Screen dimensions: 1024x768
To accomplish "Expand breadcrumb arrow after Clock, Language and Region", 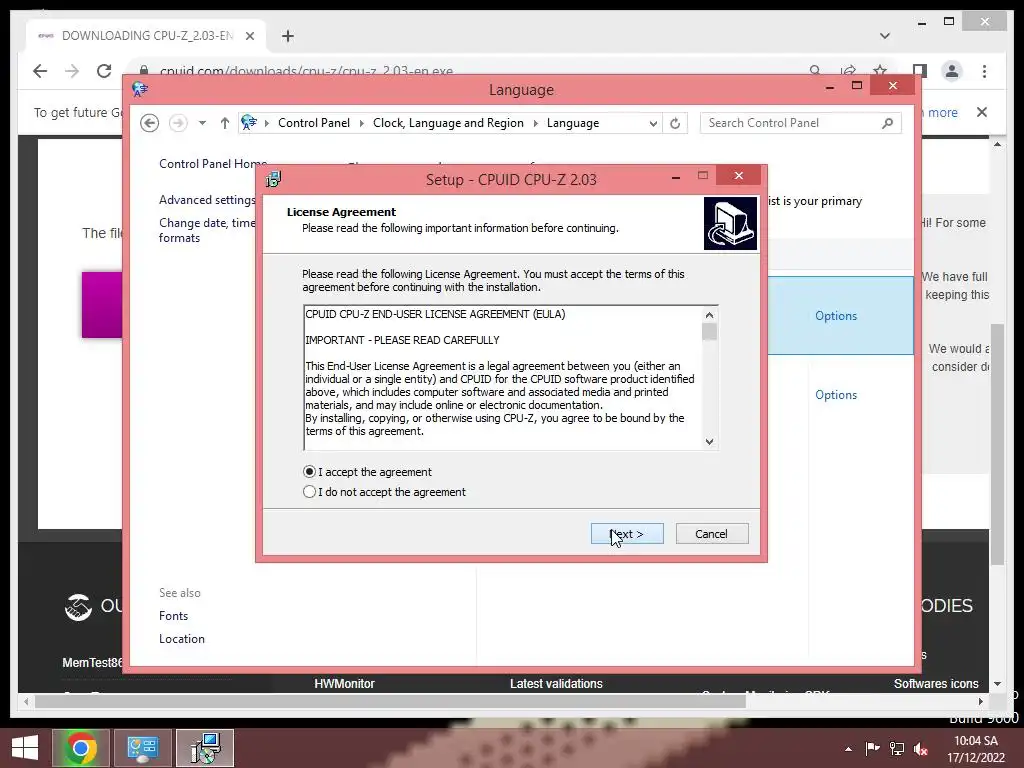I will (535, 123).
